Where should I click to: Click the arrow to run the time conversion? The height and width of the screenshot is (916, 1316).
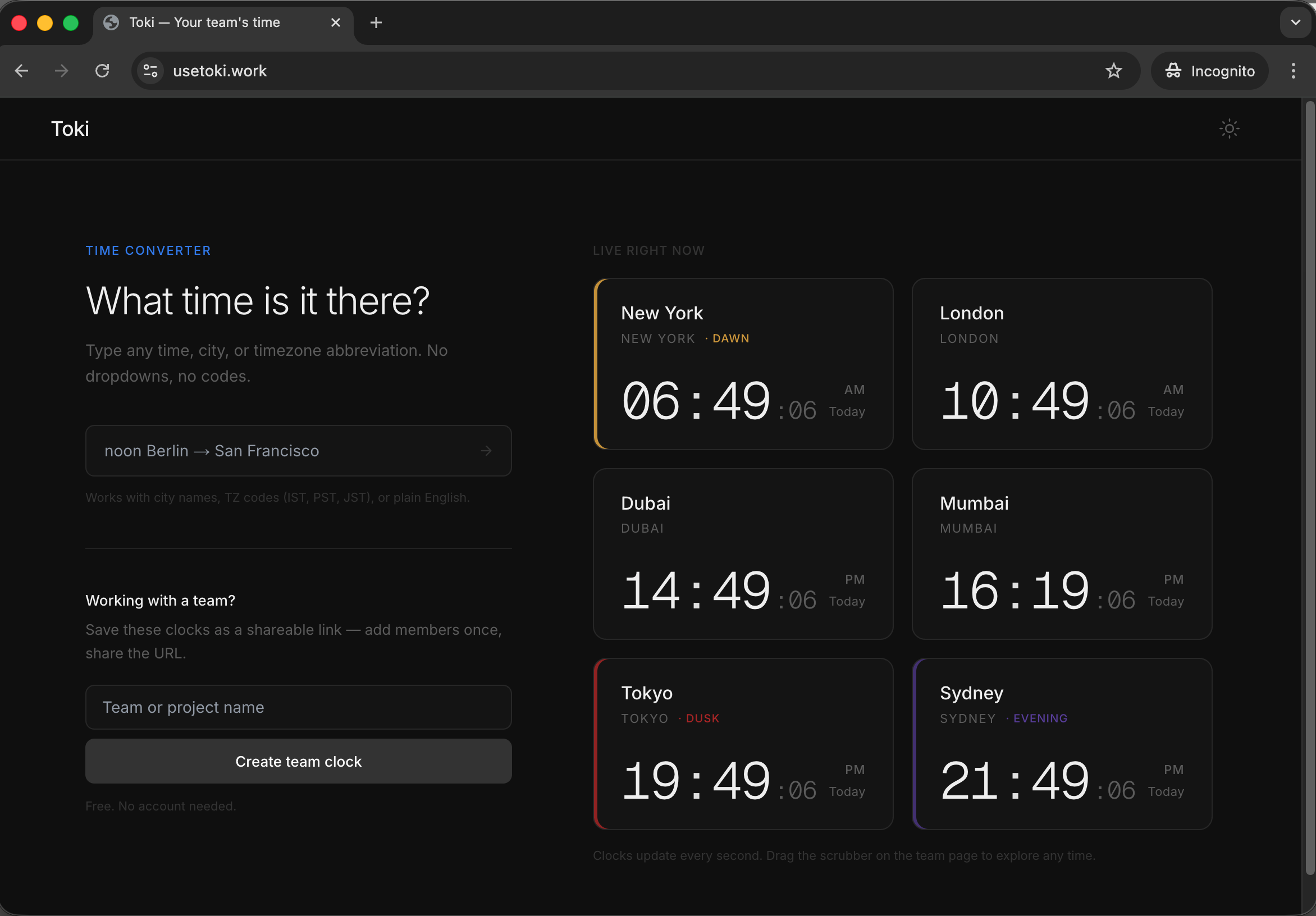[486, 451]
